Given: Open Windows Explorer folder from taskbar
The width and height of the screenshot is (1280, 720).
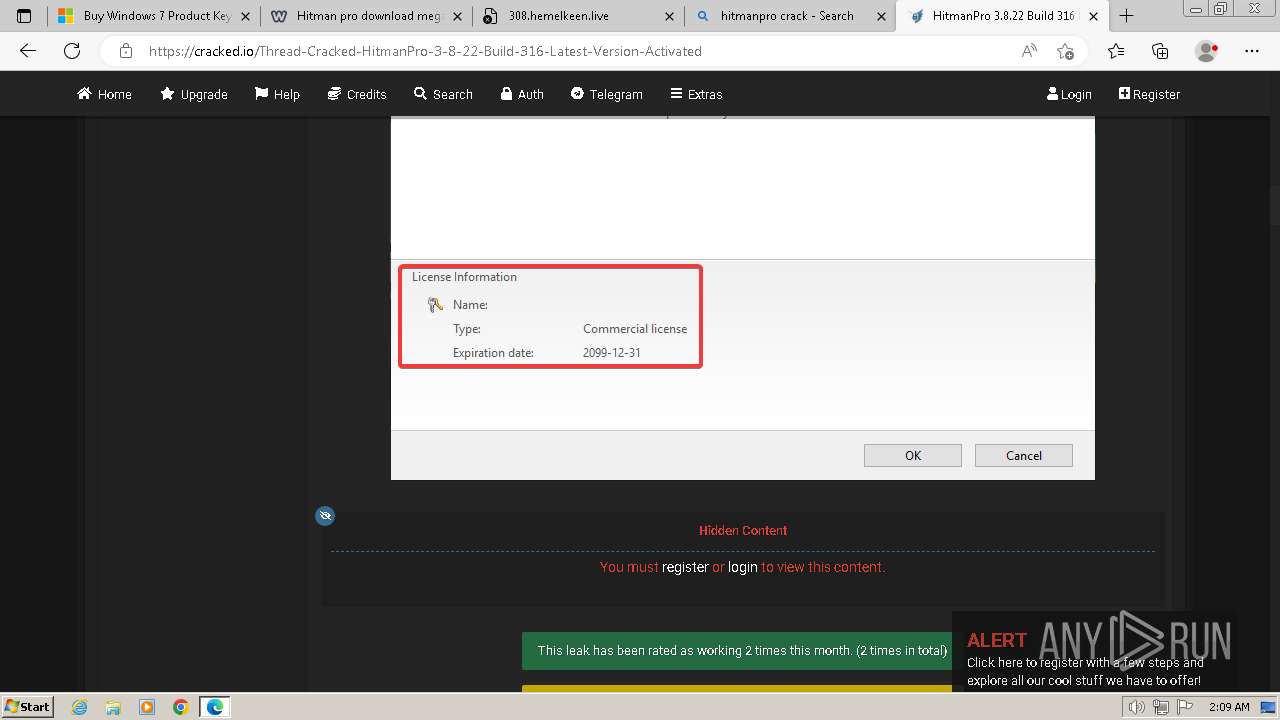Looking at the screenshot, I should pyautogui.click(x=113, y=707).
